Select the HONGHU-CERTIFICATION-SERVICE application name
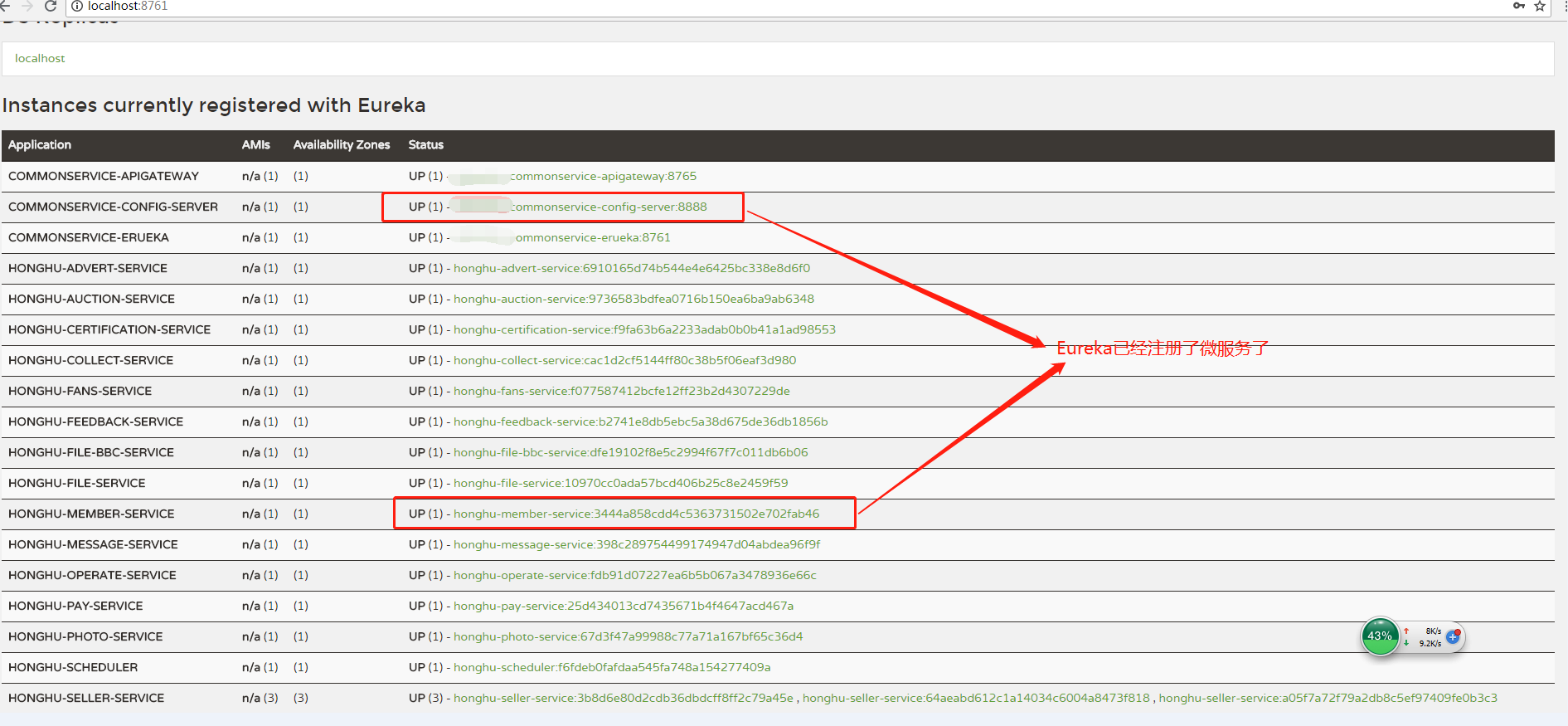The width and height of the screenshot is (1568, 726). click(109, 329)
